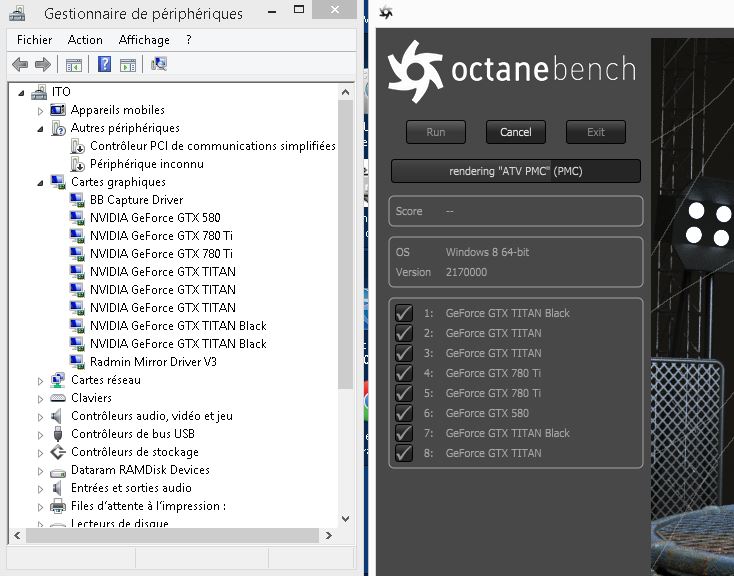Click the Claviers keyboard icon
The width and height of the screenshot is (734, 576).
(58, 398)
